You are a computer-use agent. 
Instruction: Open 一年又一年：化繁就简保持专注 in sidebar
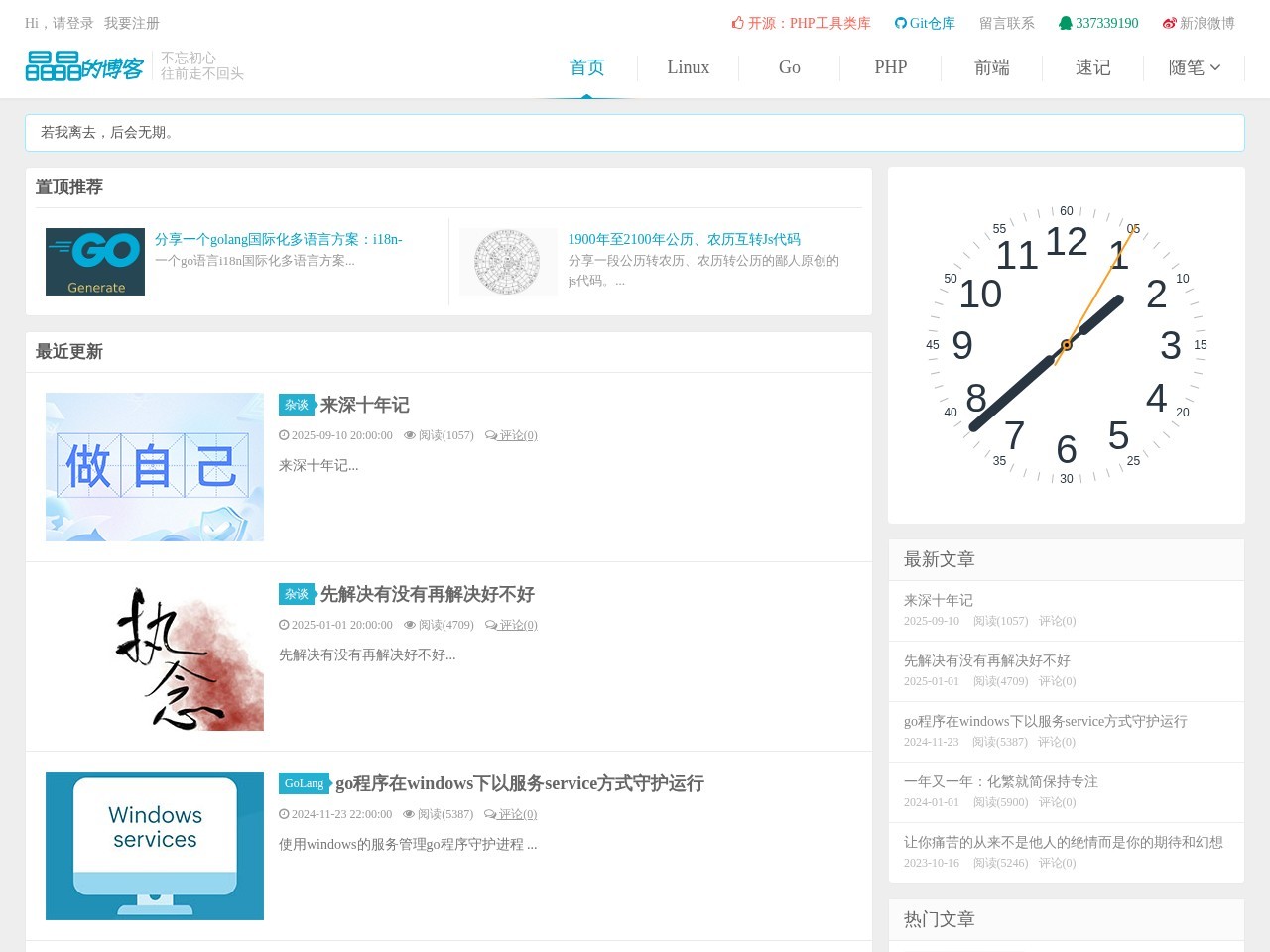click(x=1000, y=781)
